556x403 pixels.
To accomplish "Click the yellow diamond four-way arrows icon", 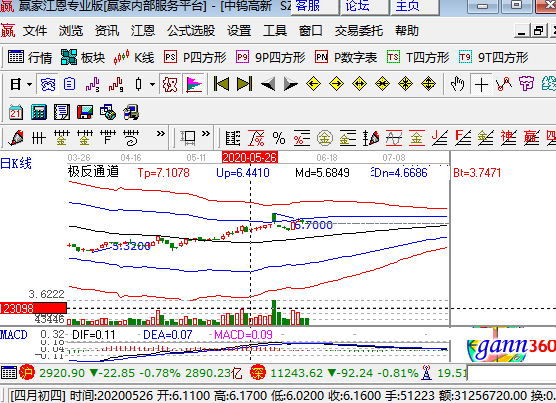I will (x=405, y=84).
